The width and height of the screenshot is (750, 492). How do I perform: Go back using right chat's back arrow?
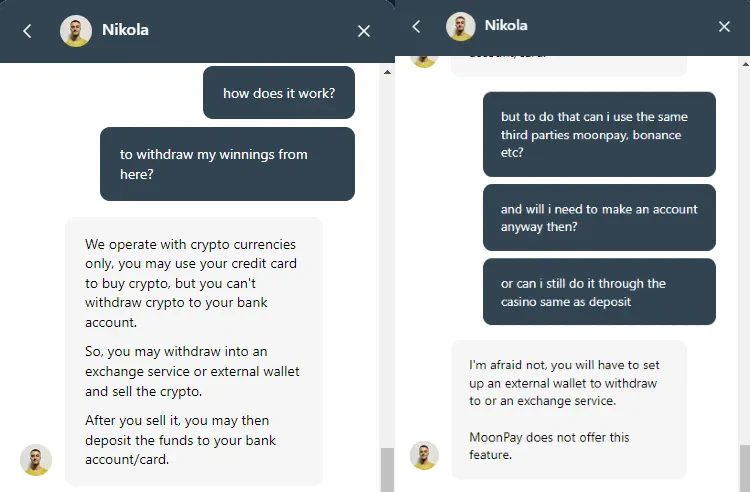click(416, 27)
